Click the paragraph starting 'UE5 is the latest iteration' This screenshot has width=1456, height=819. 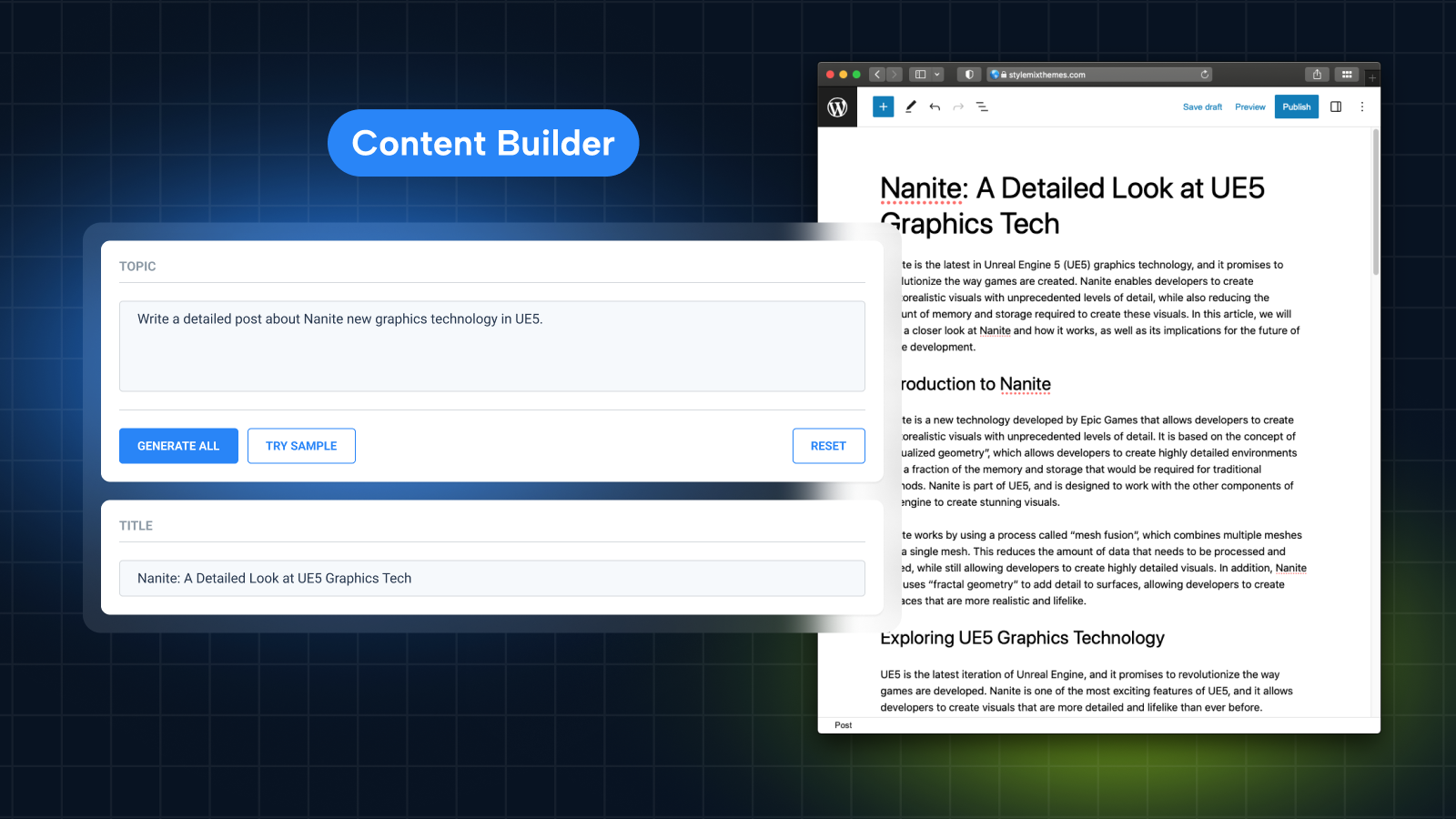[1087, 691]
